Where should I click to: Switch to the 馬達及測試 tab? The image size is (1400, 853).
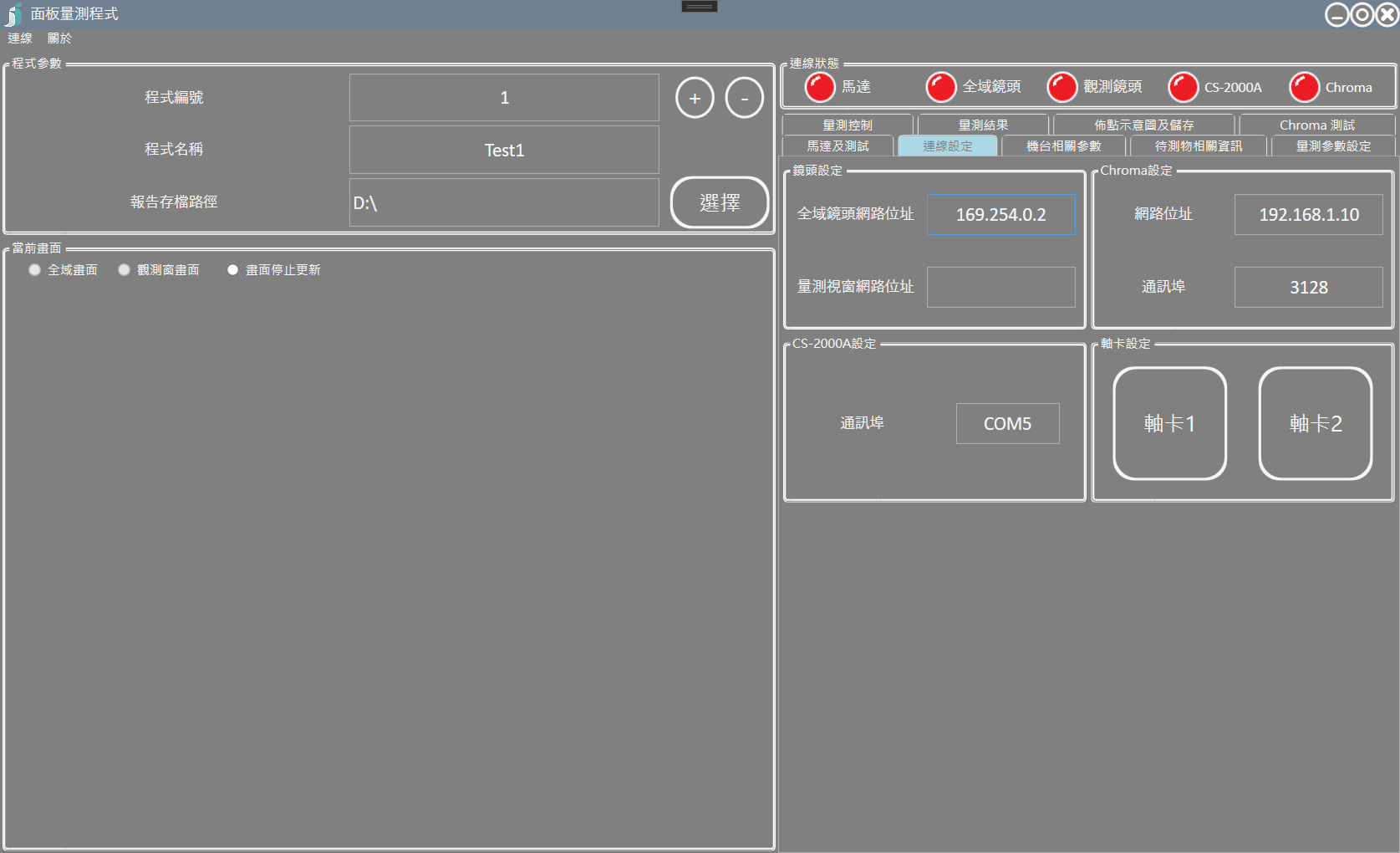[837, 146]
